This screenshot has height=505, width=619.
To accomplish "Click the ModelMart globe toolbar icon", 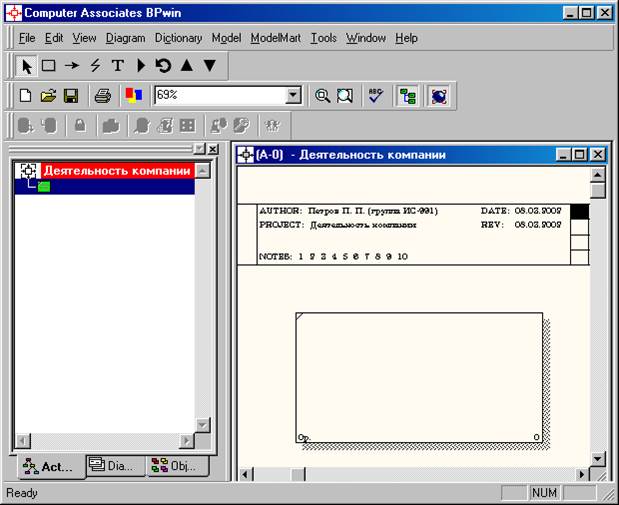I will 439,96.
